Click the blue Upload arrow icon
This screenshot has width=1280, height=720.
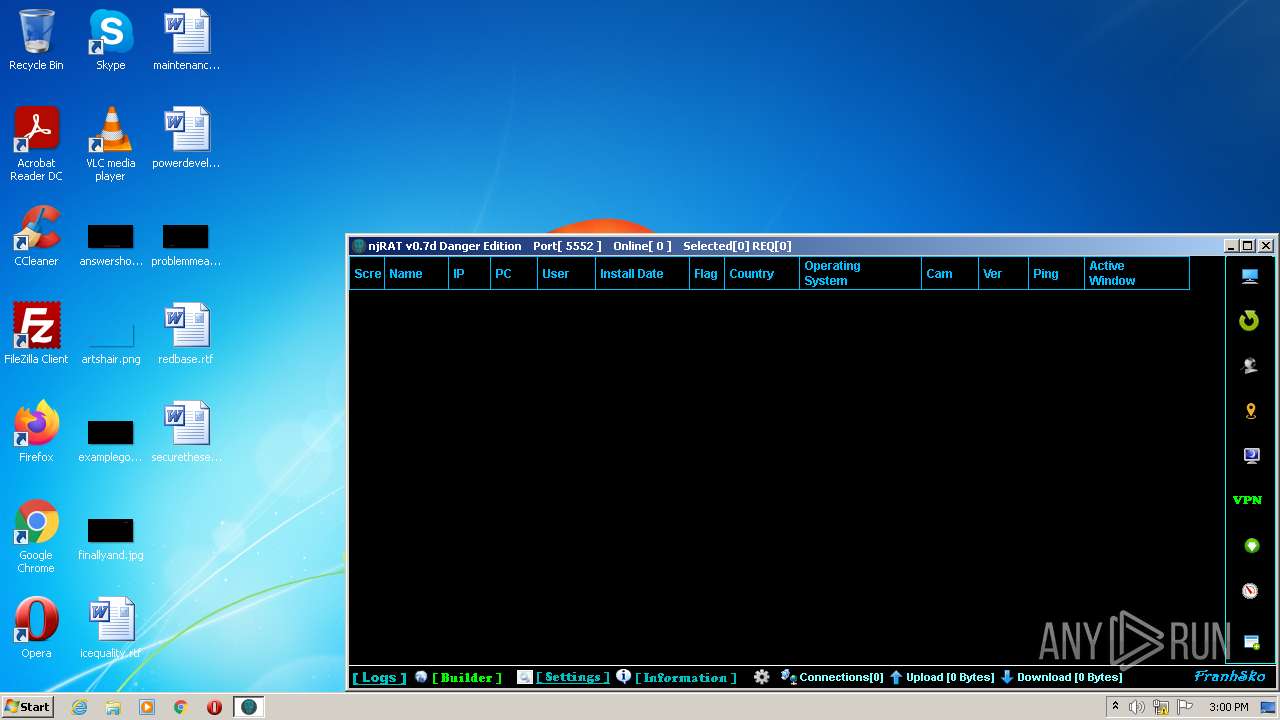coord(896,677)
